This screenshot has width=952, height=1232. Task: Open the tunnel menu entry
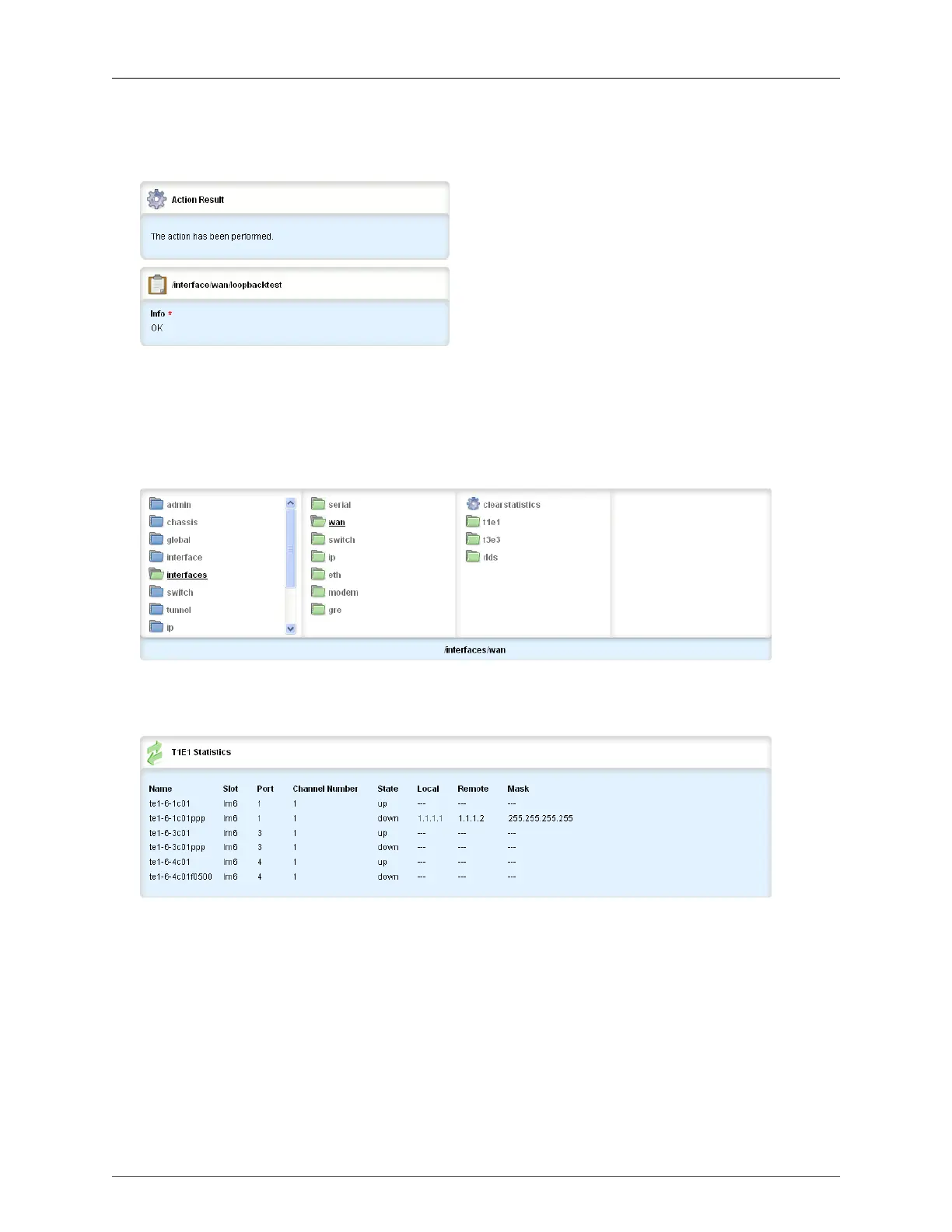(178, 610)
